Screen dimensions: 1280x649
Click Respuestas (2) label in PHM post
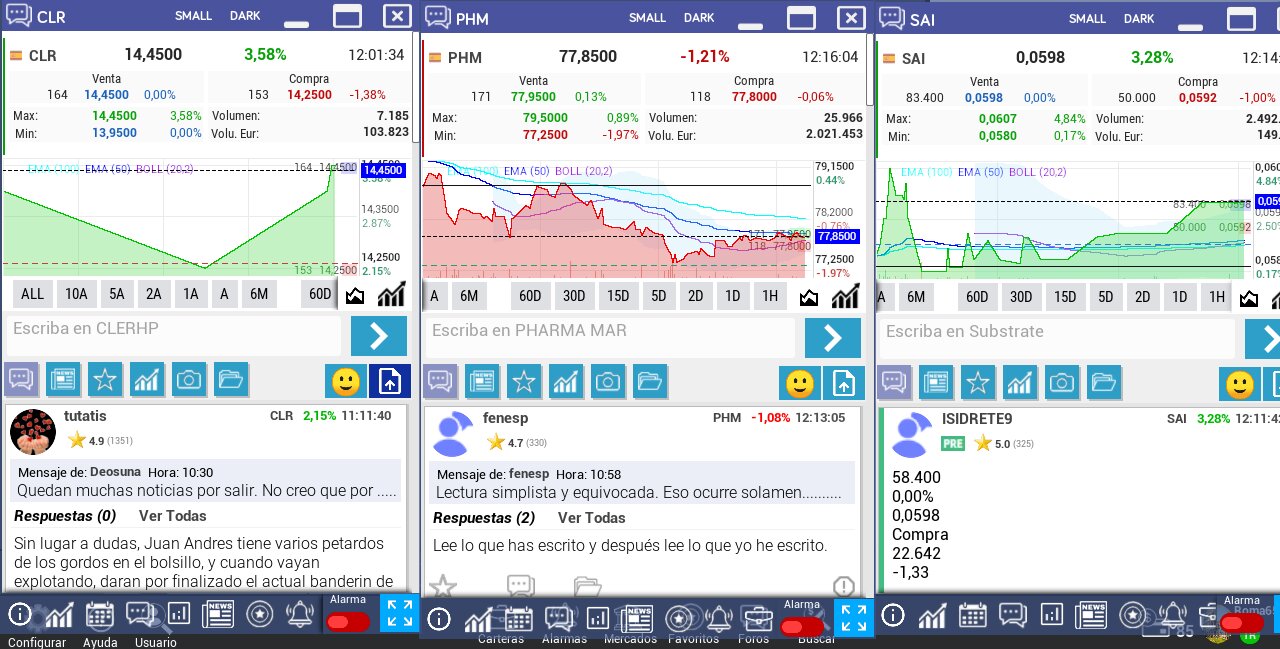pyautogui.click(x=484, y=518)
